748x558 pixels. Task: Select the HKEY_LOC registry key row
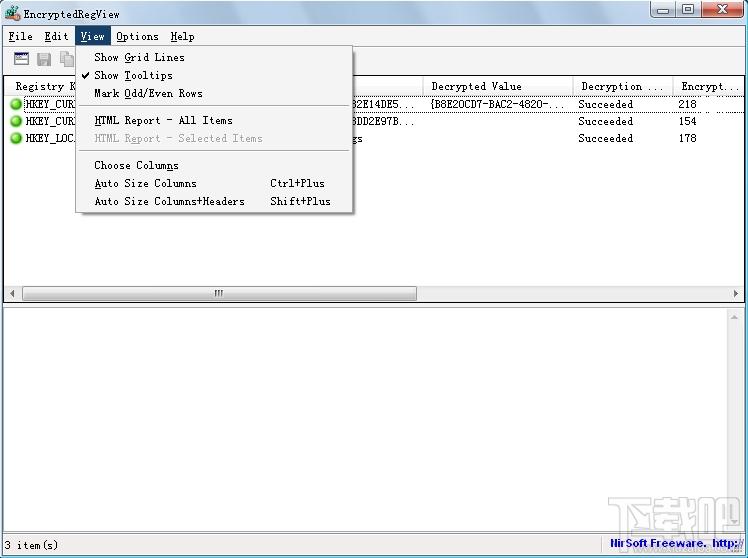50,138
